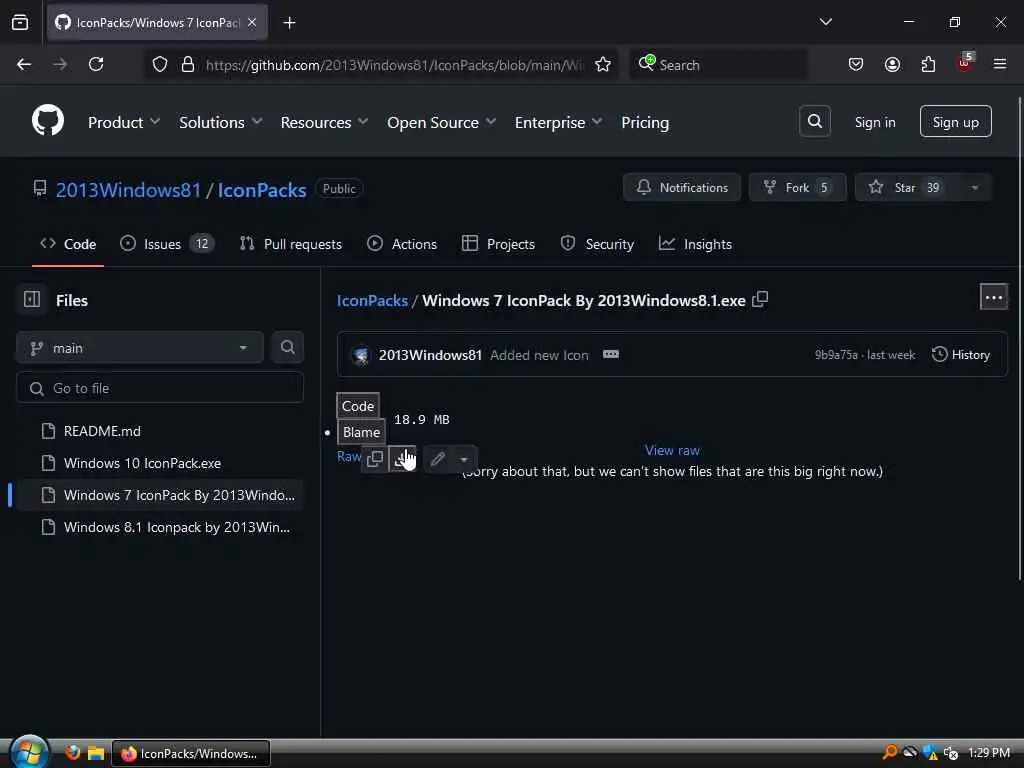Open a new tab with plus icon
Screen dimensions: 1024x768
click(x=289, y=23)
